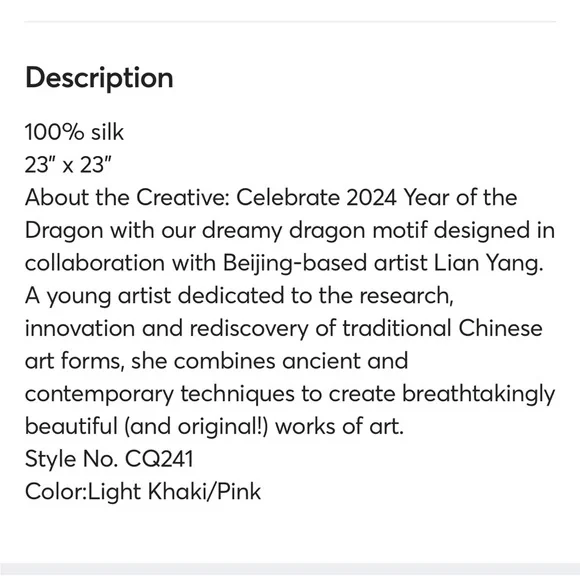The height and width of the screenshot is (580, 580).
Task: Click the phrase "(and original!)"
Action: click(x=196, y=426)
